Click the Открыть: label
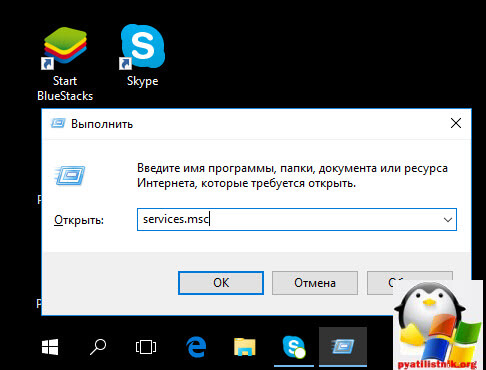 79,220
